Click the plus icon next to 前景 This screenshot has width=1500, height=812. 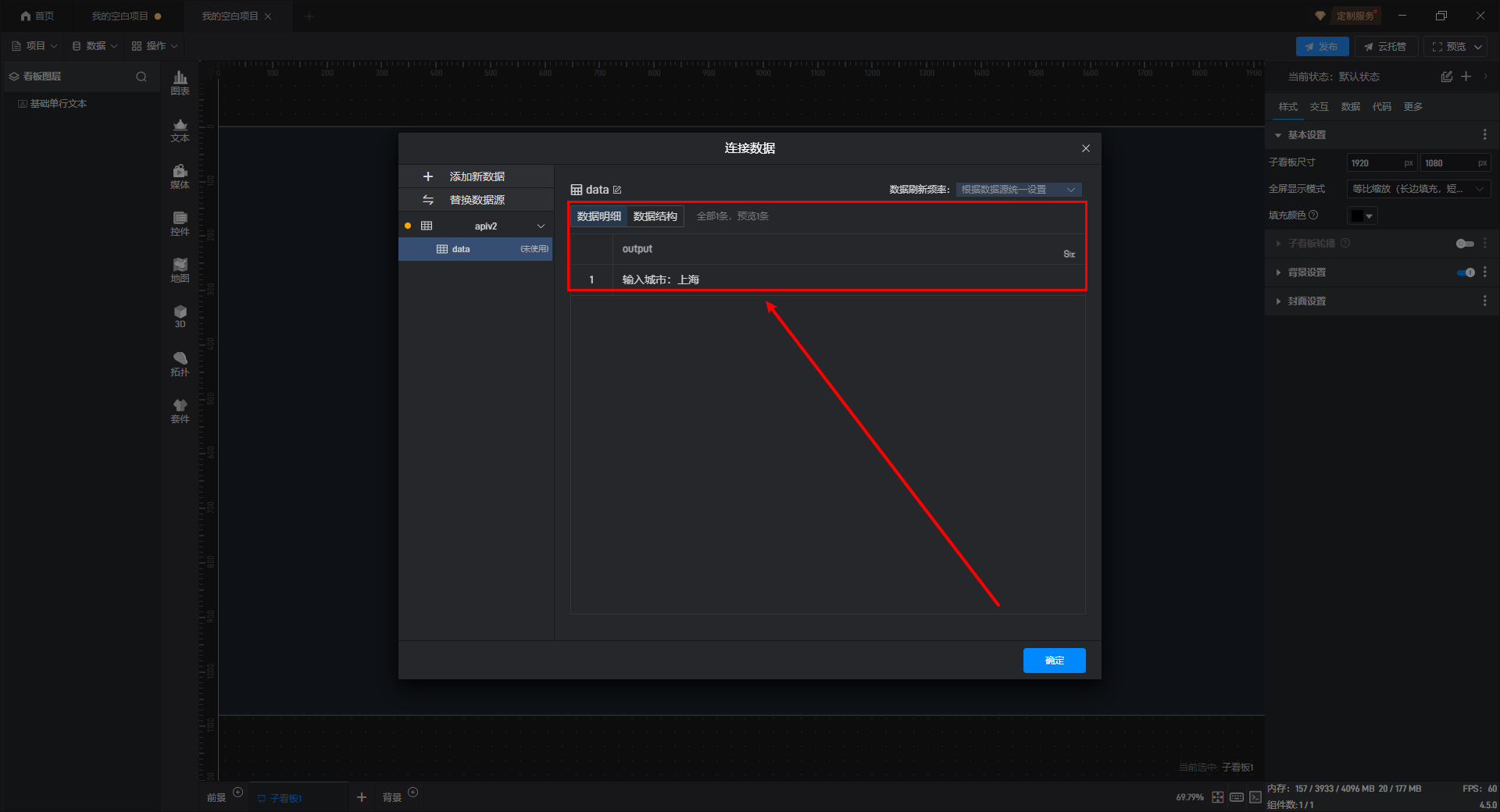(238, 792)
